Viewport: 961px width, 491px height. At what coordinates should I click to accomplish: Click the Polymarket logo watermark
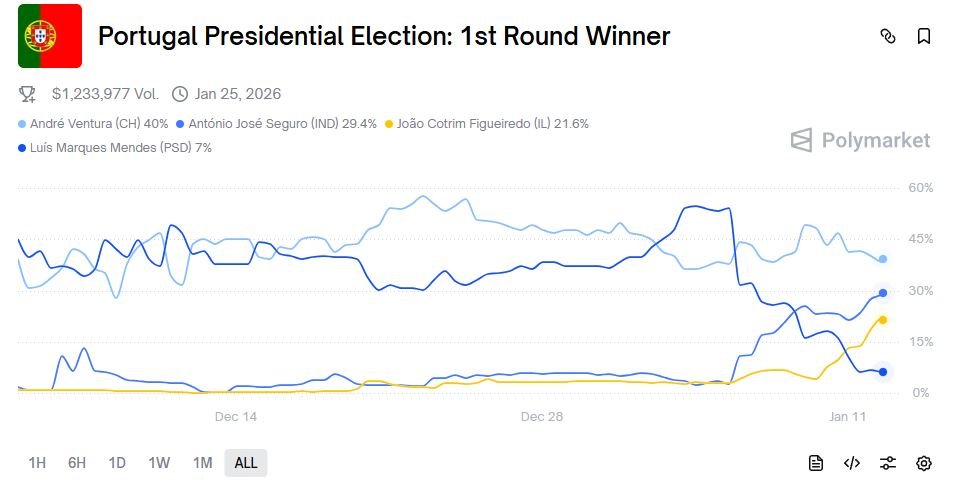pyautogui.click(x=861, y=140)
